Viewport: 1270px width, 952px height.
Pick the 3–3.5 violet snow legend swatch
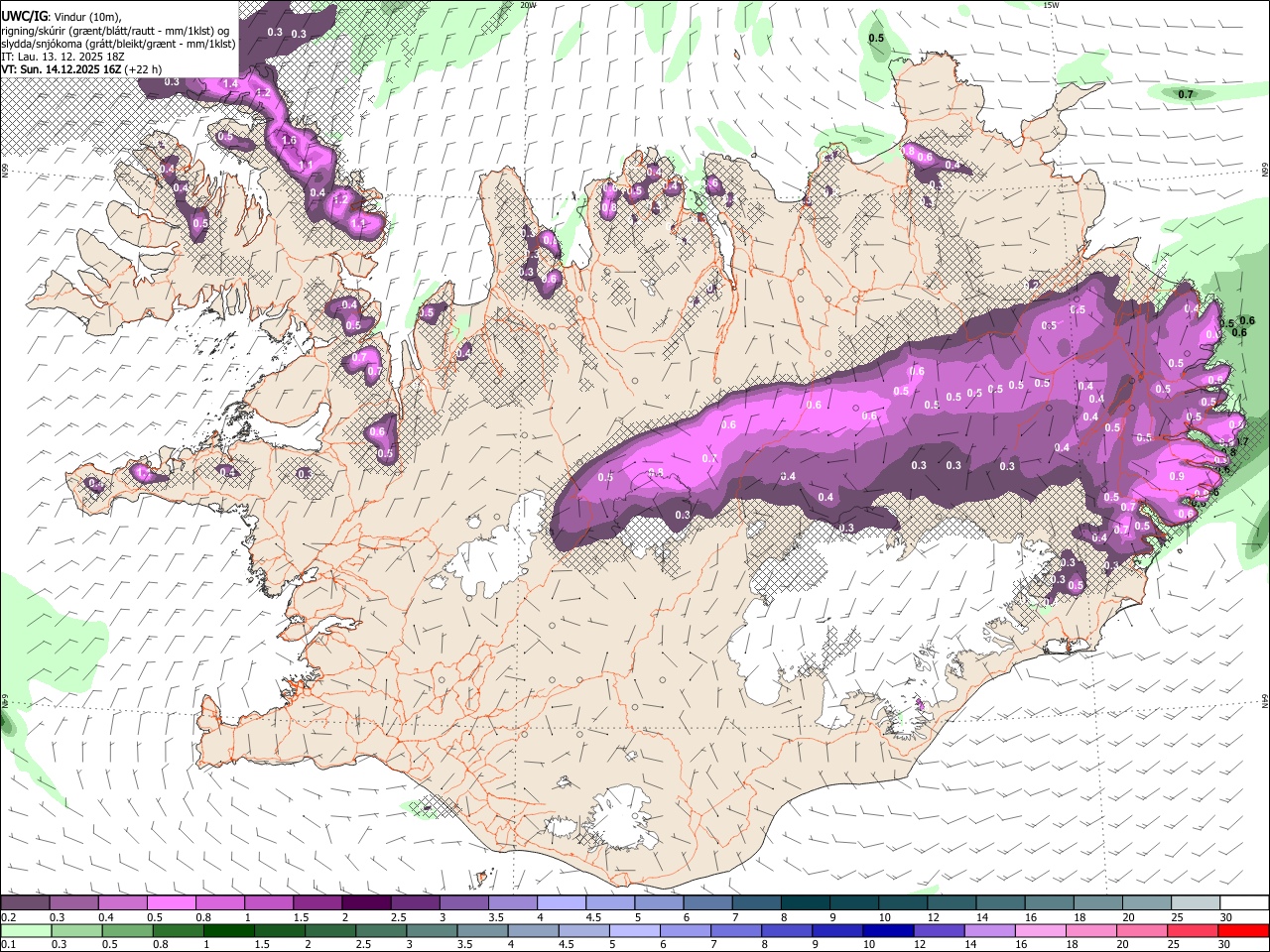pos(464,903)
